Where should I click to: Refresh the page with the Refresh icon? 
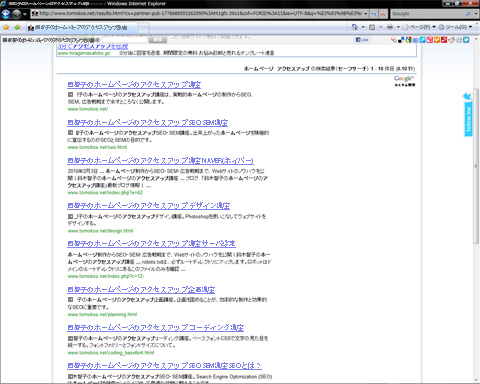(374, 14)
